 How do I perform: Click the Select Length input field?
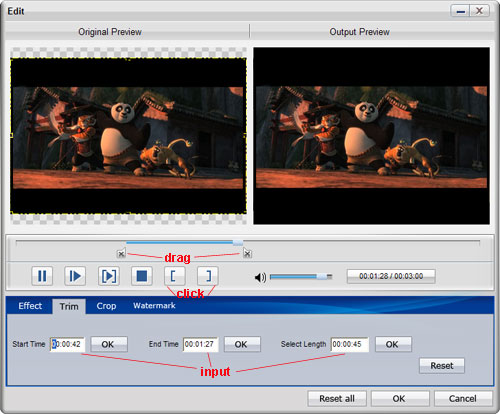(350, 344)
